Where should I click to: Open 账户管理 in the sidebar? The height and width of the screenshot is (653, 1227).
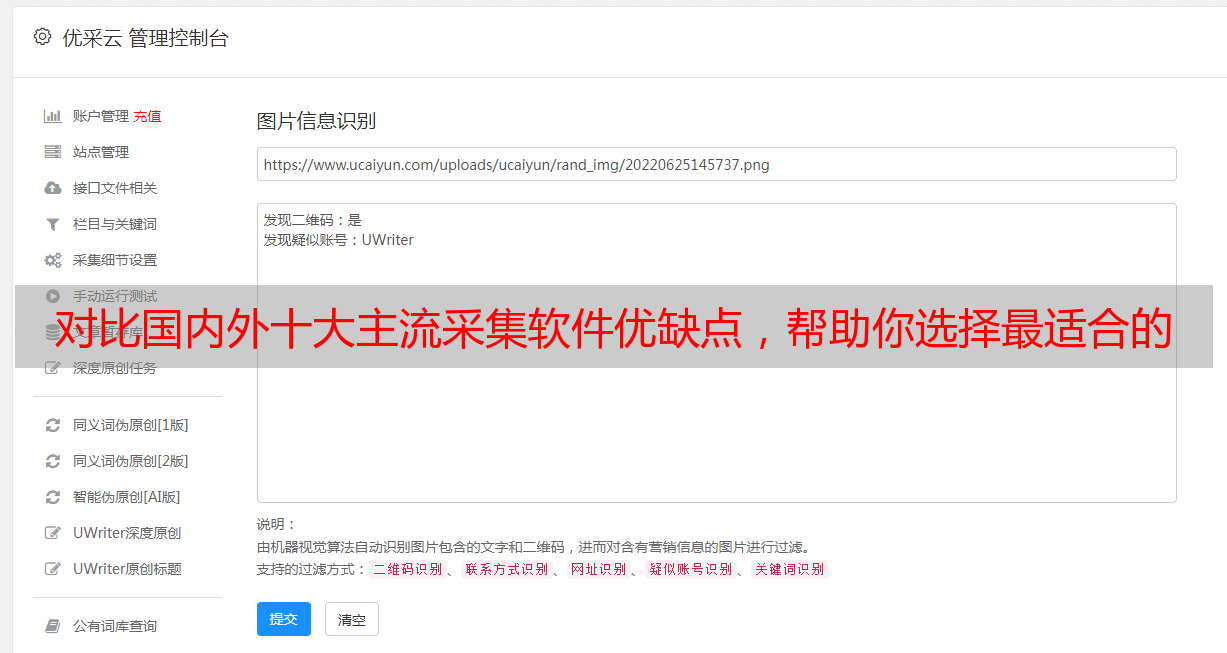click(101, 116)
